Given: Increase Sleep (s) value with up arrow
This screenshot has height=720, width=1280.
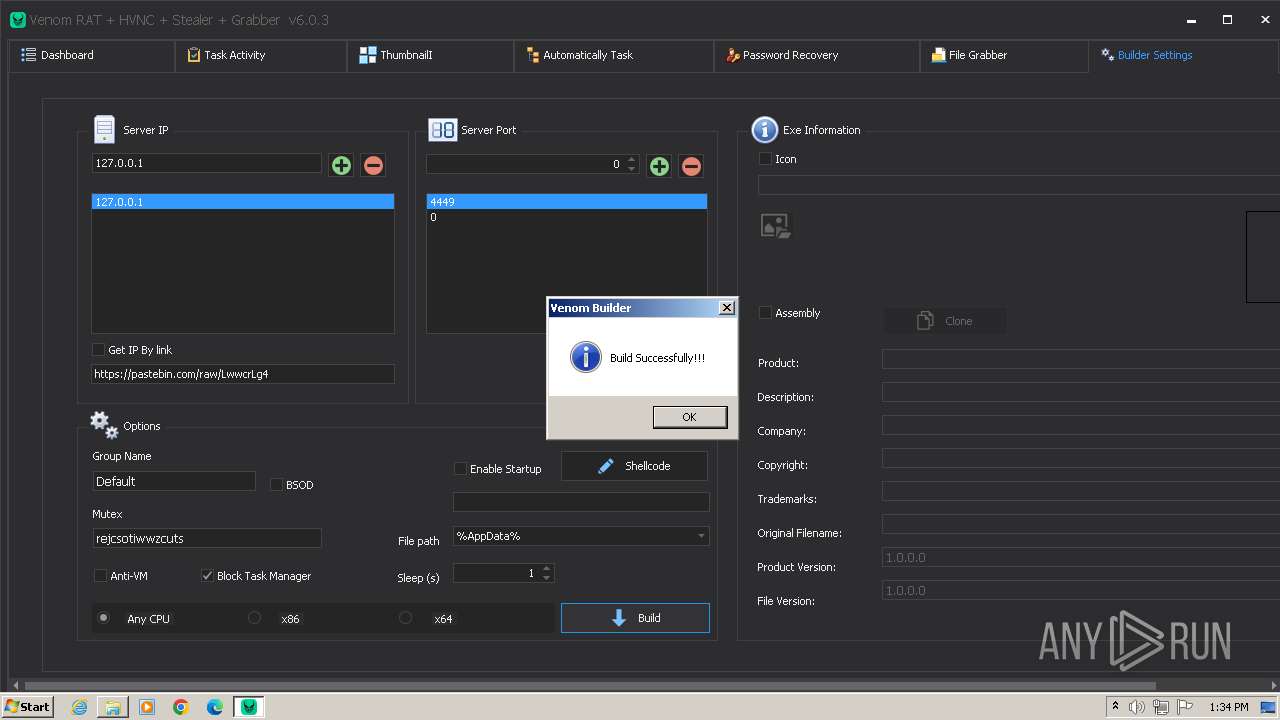Looking at the screenshot, I should pos(546,569).
